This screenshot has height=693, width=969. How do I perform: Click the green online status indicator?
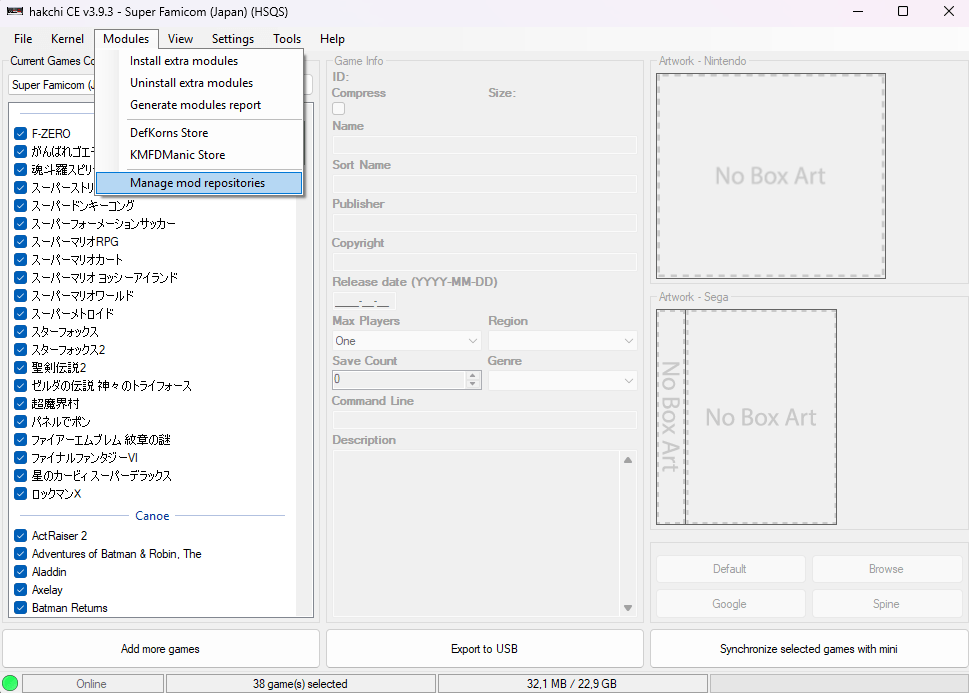click(10, 683)
